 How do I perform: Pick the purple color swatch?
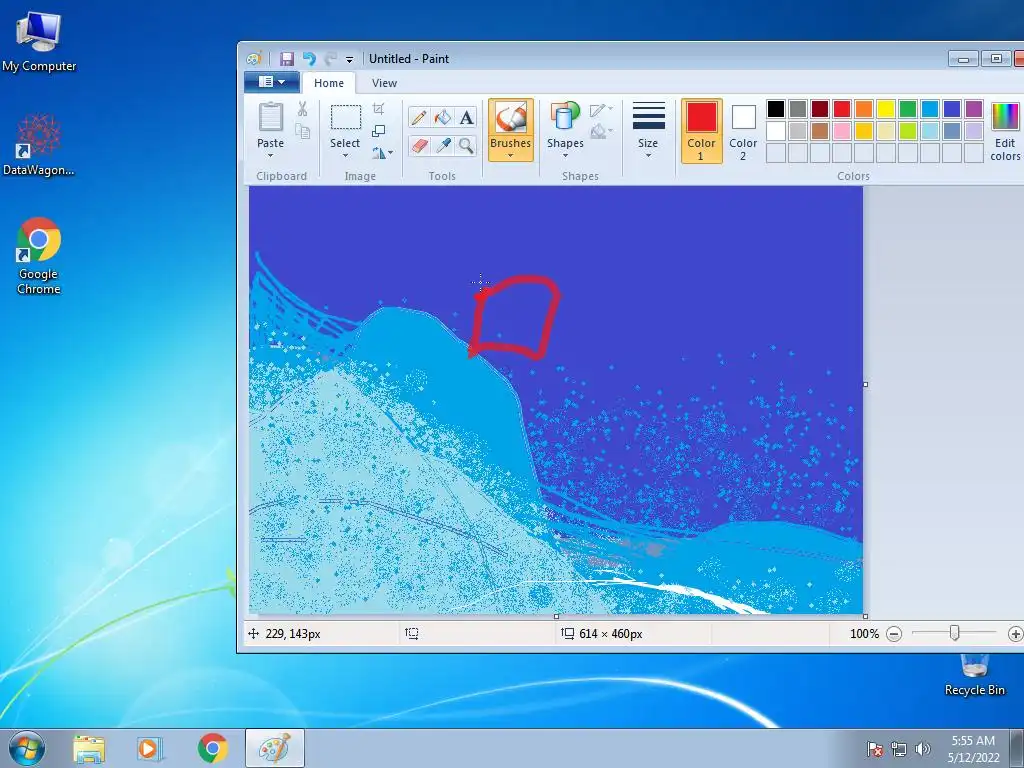(974, 108)
